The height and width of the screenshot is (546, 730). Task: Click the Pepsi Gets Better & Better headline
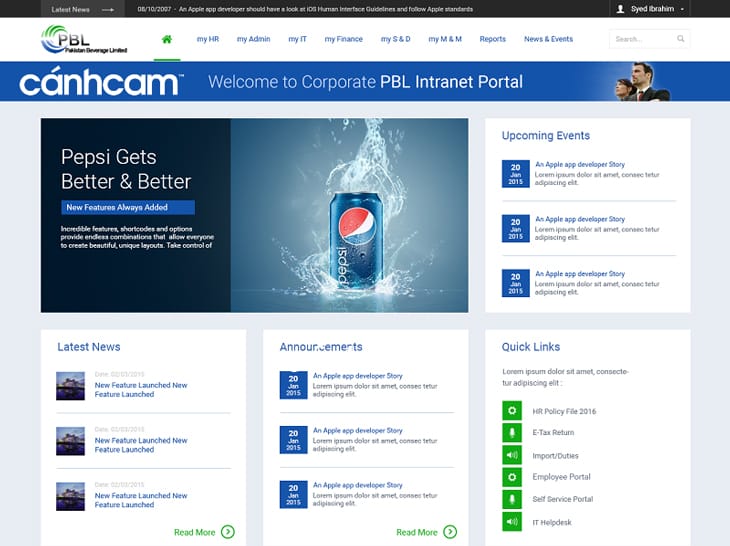(126, 169)
